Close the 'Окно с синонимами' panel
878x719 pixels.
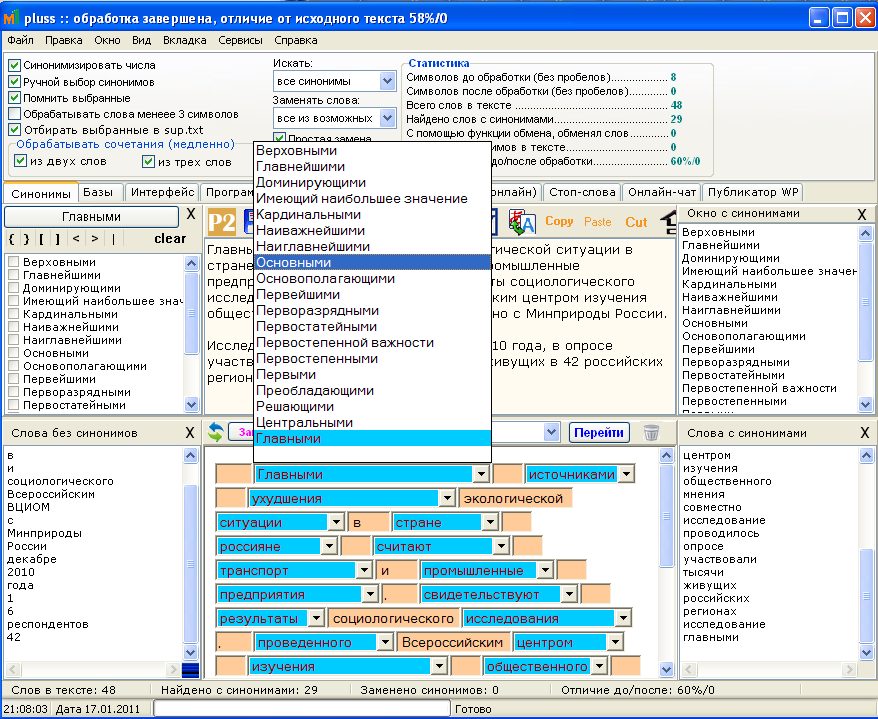tap(862, 214)
